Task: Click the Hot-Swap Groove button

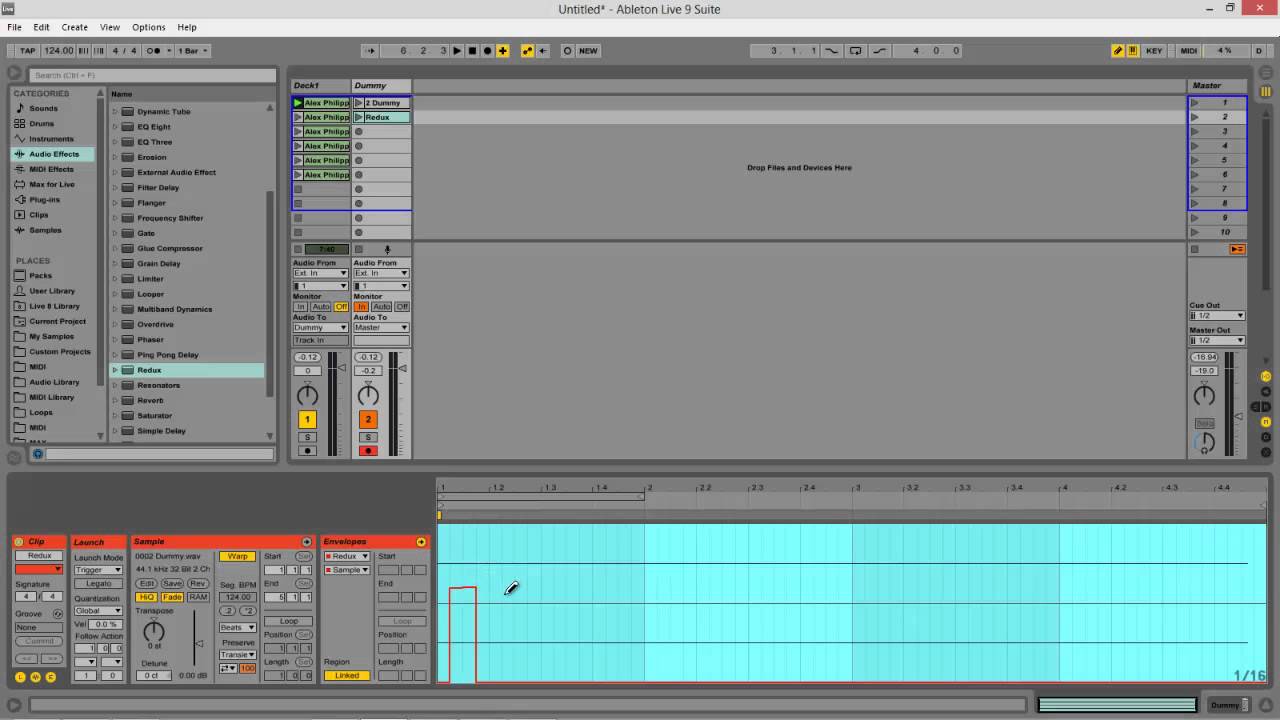Action: coord(57,613)
